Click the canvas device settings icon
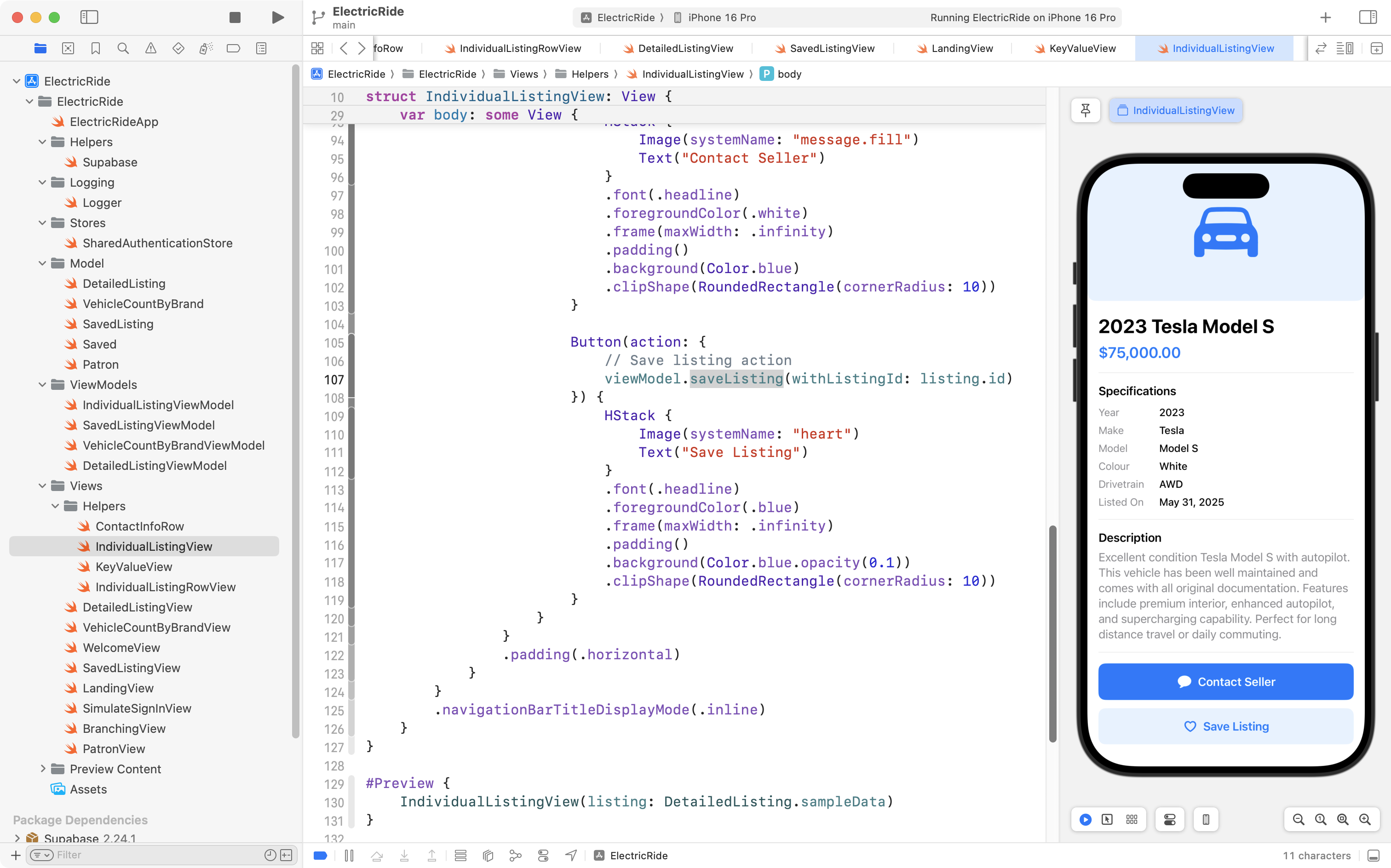The width and height of the screenshot is (1391, 868). click(x=1206, y=819)
